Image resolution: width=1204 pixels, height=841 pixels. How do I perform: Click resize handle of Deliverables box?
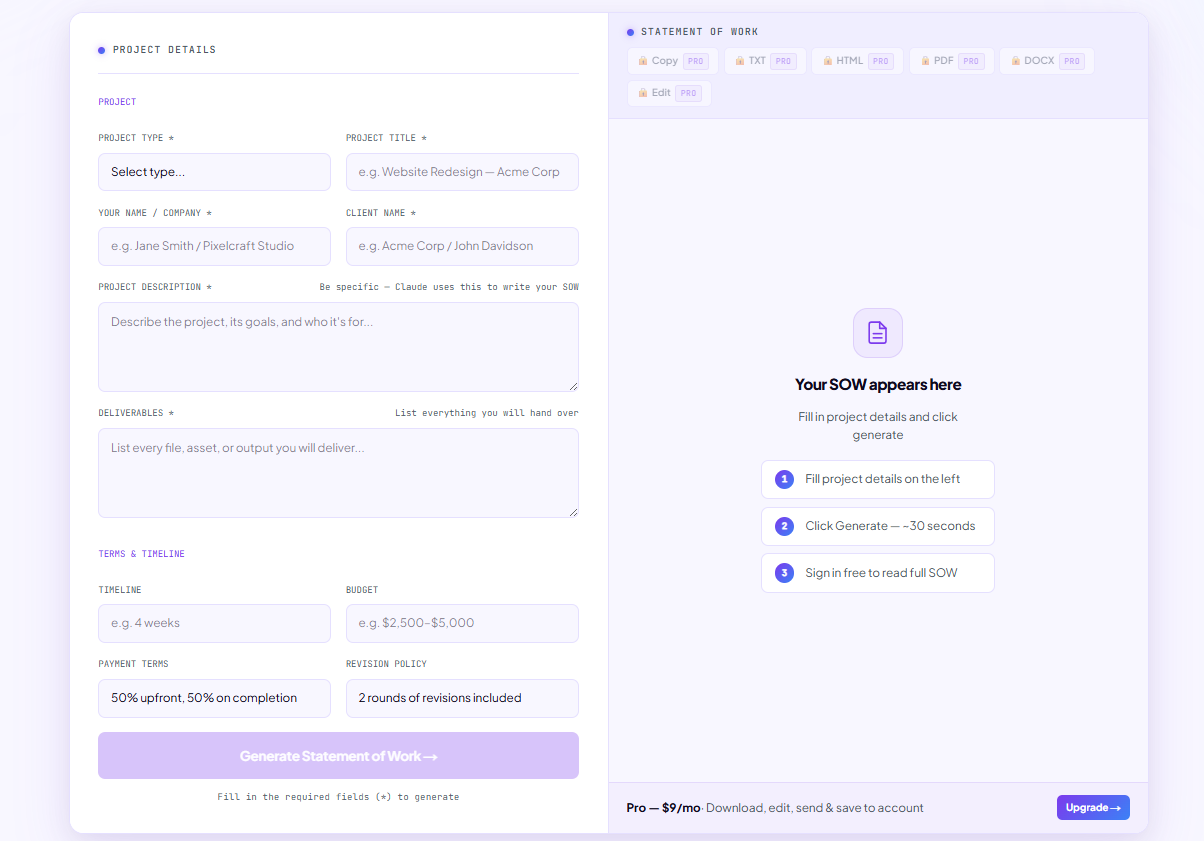[573, 512]
